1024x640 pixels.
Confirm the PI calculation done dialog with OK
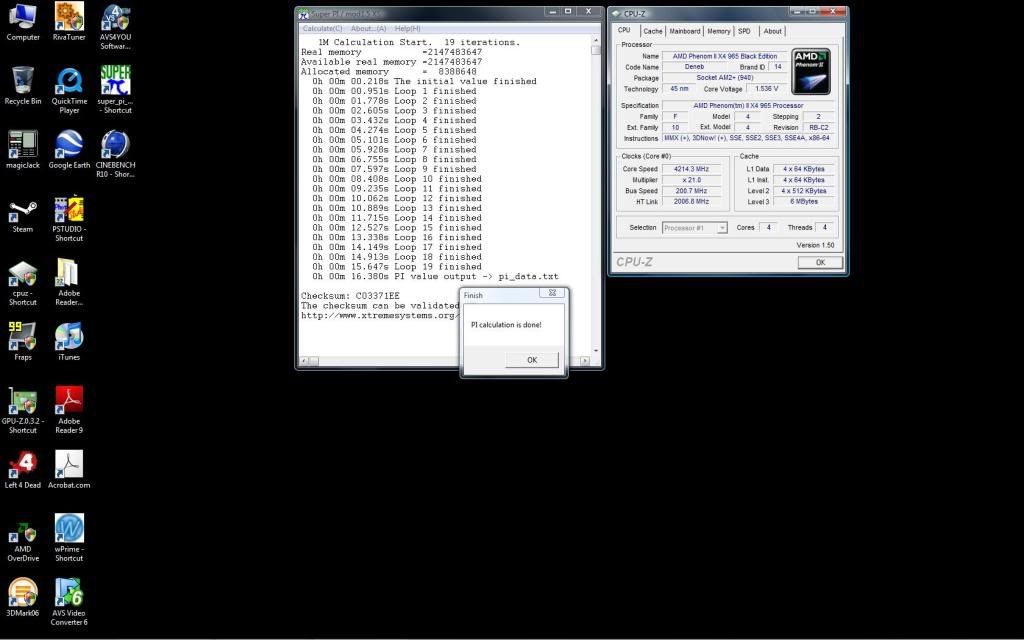532,360
